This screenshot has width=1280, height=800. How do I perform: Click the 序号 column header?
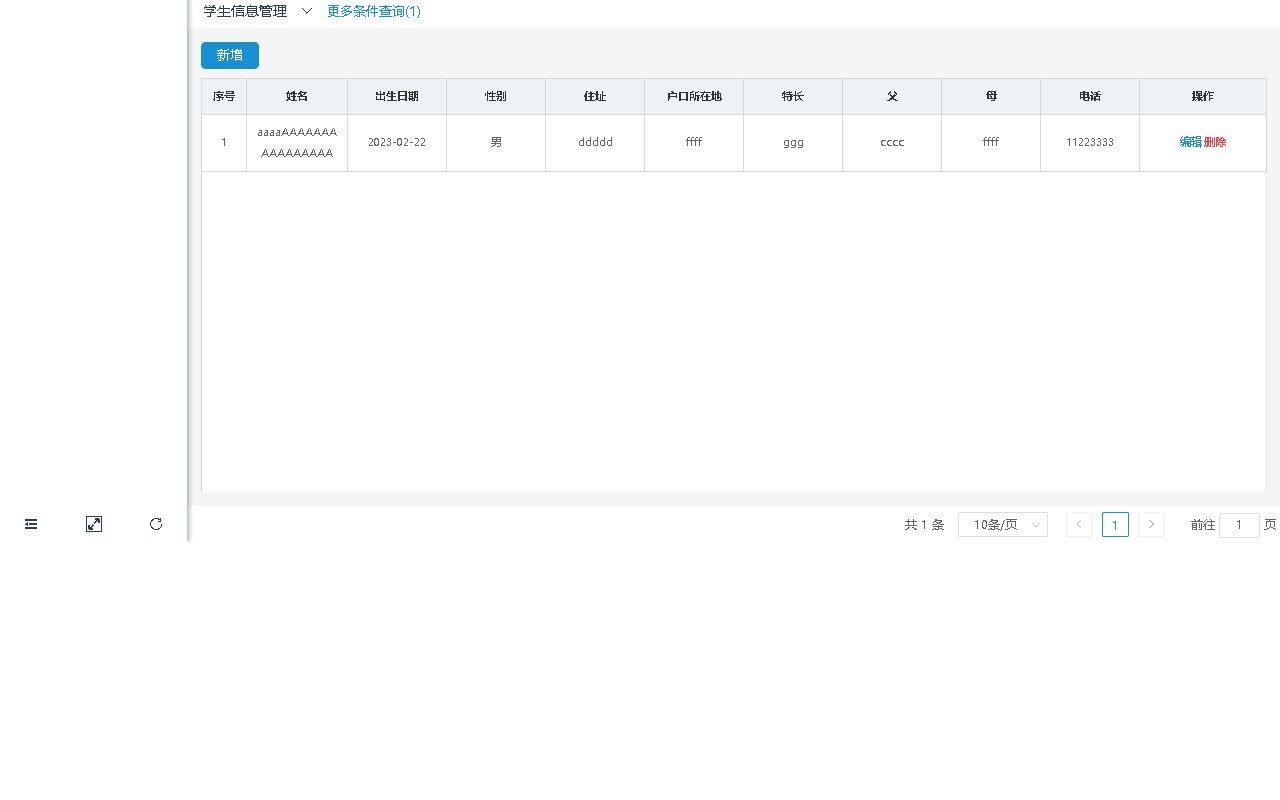click(x=224, y=97)
